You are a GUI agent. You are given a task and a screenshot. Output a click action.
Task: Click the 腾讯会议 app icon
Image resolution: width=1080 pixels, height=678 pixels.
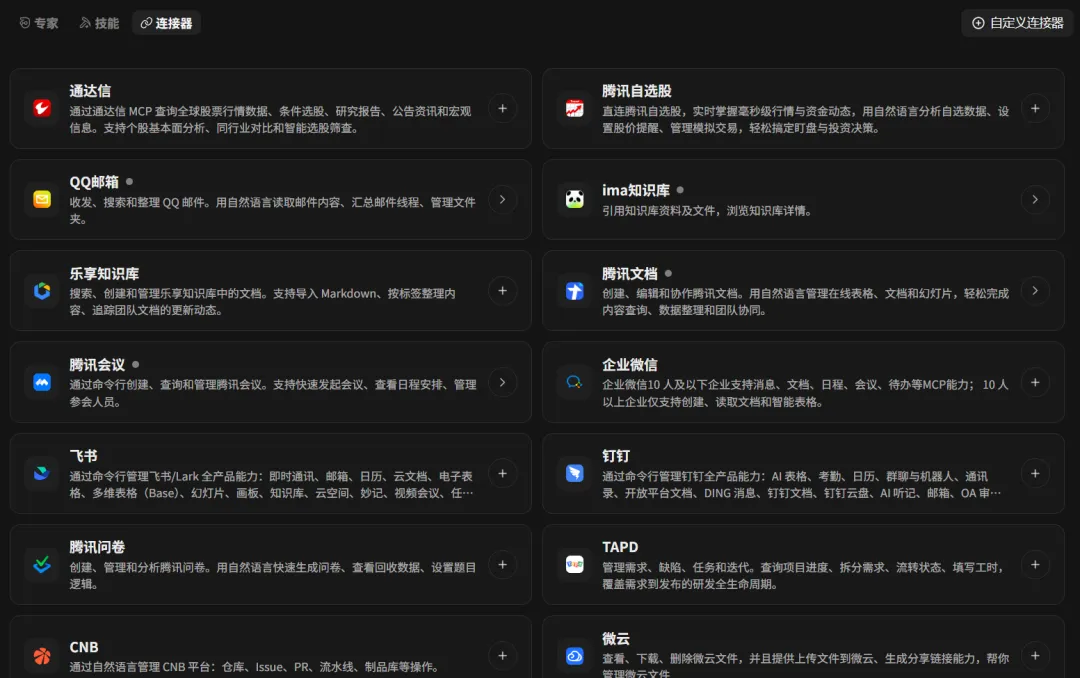[x=42, y=382]
